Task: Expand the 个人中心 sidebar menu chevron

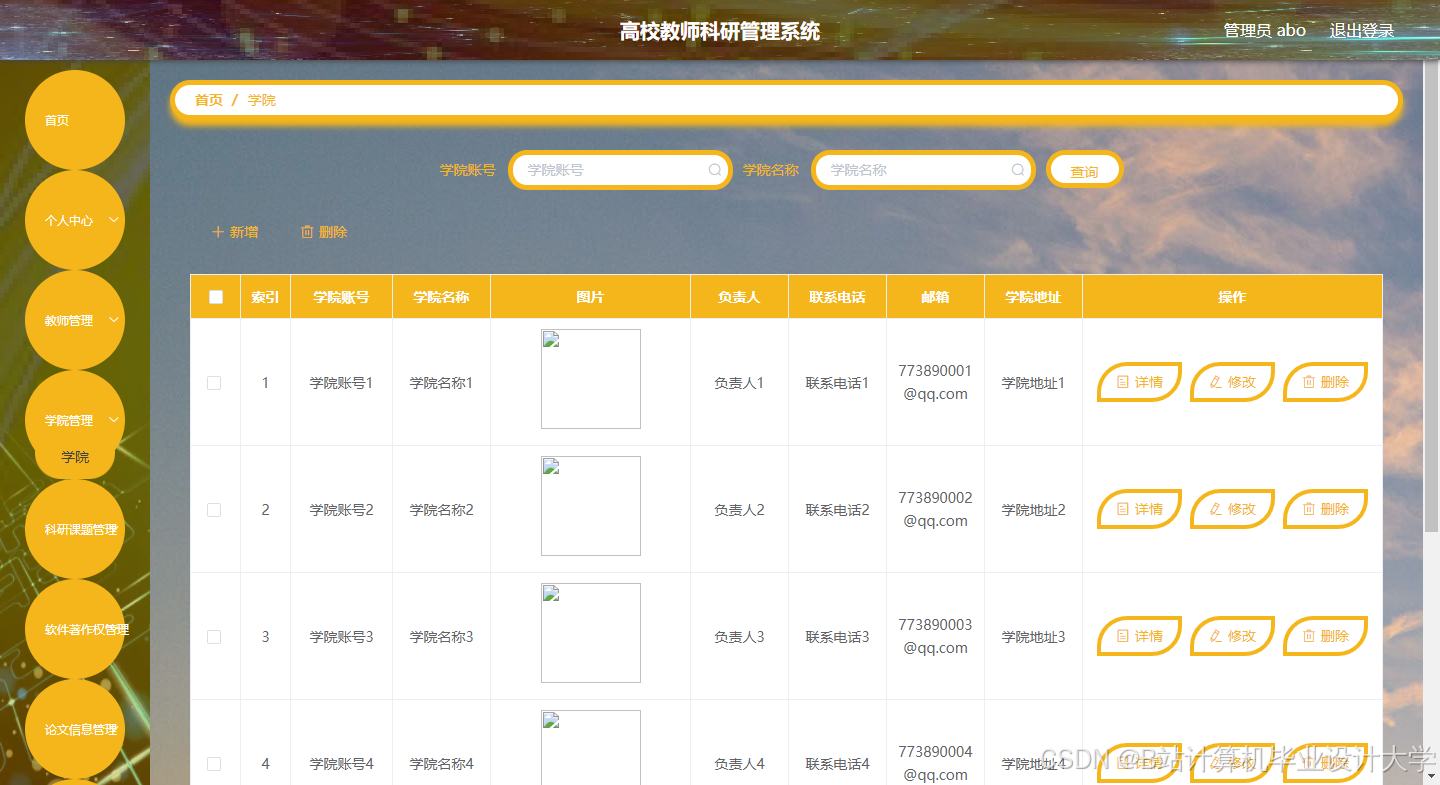Action: (x=114, y=220)
